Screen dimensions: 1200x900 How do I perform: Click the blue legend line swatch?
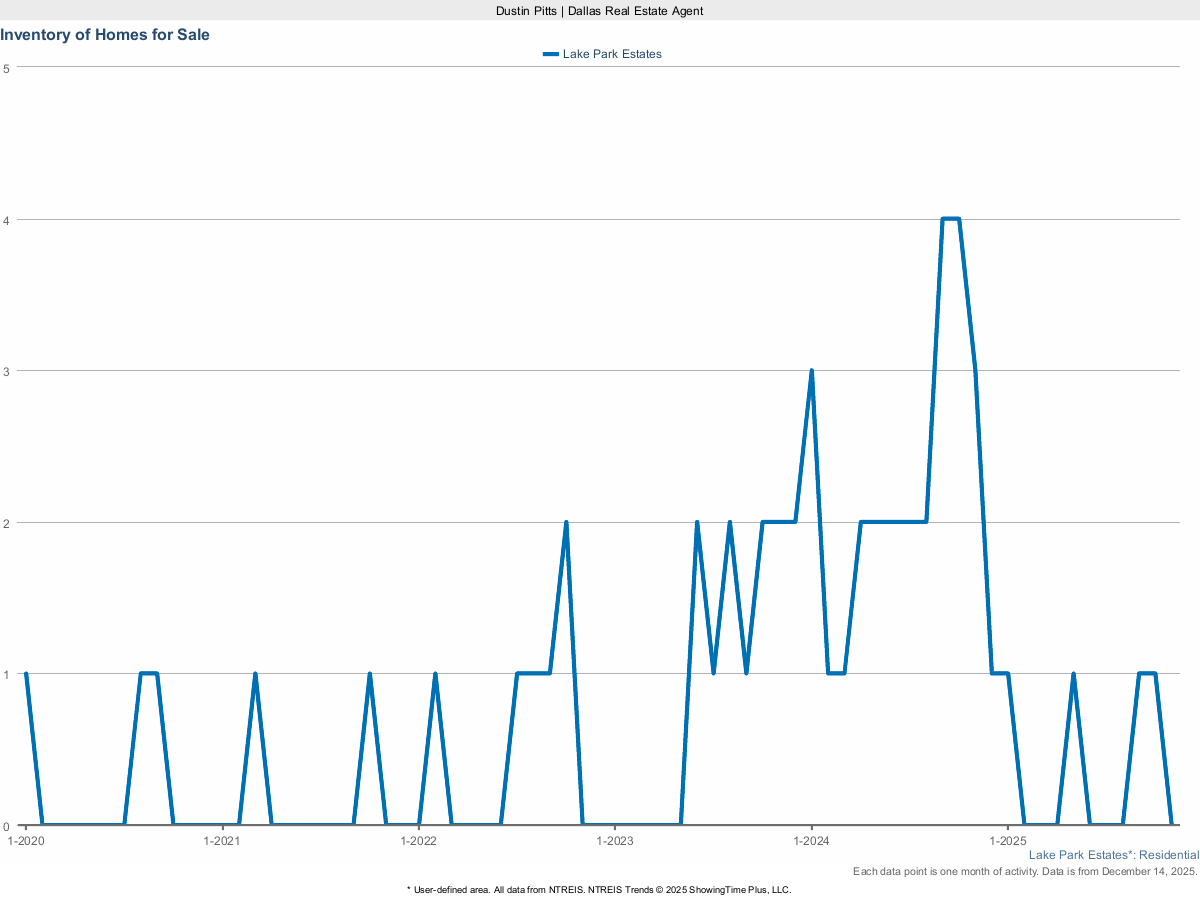tap(551, 54)
